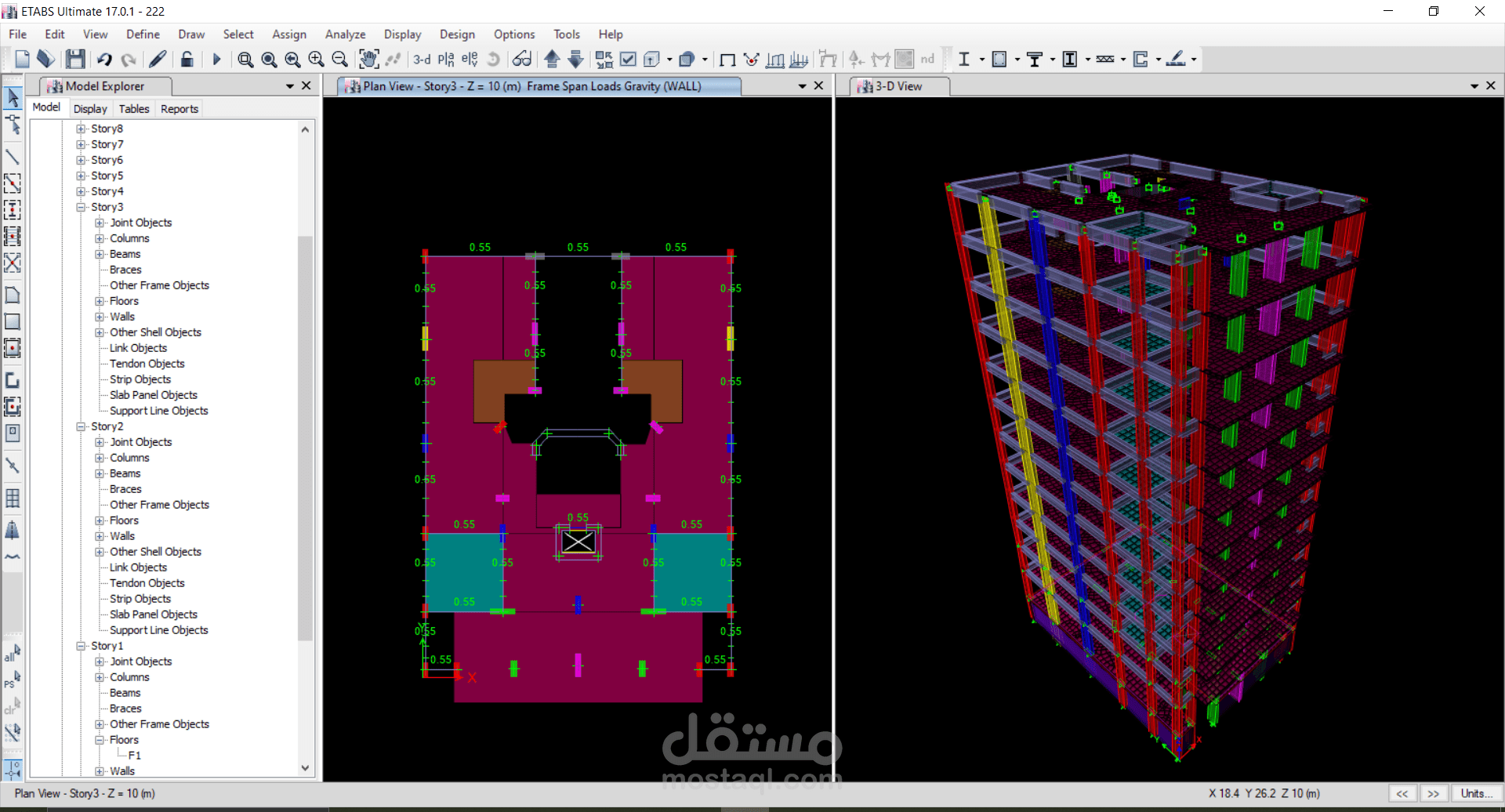This screenshot has width=1505, height=812.
Task: Select F1 floor item under Story1
Action: coord(135,756)
